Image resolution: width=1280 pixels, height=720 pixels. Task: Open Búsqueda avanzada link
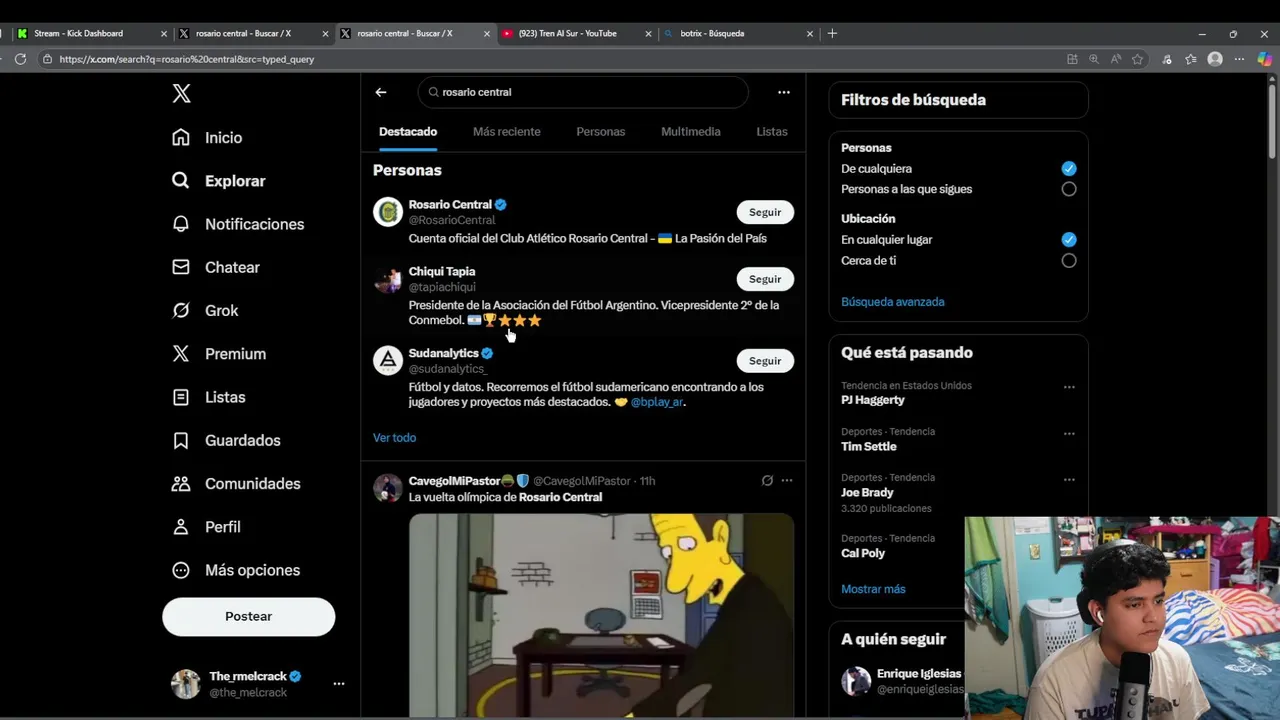[x=893, y=302]
